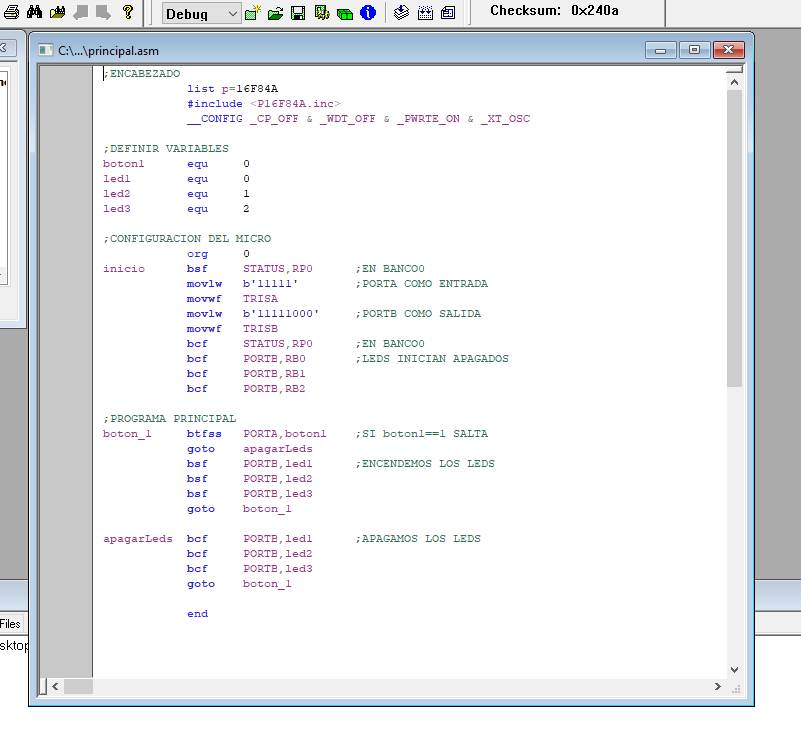The height and width of the screenshot is (745, 801).
Task: Click the ';LEDS INICIAN APAGADOS' comment
Action: [x=432, y=359]
